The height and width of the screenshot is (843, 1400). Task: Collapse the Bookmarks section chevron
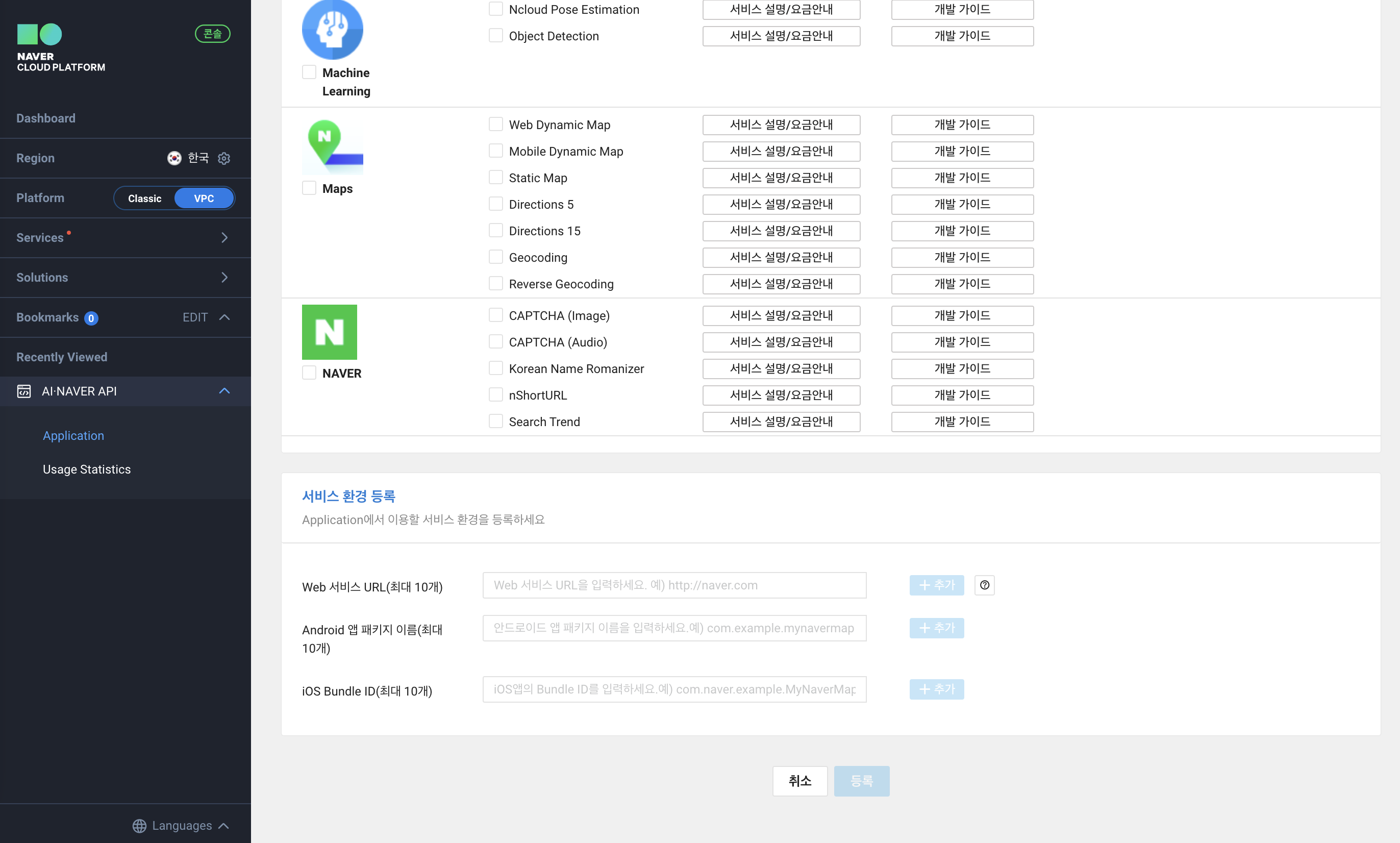pyautogui.click(x=224, y=317)
